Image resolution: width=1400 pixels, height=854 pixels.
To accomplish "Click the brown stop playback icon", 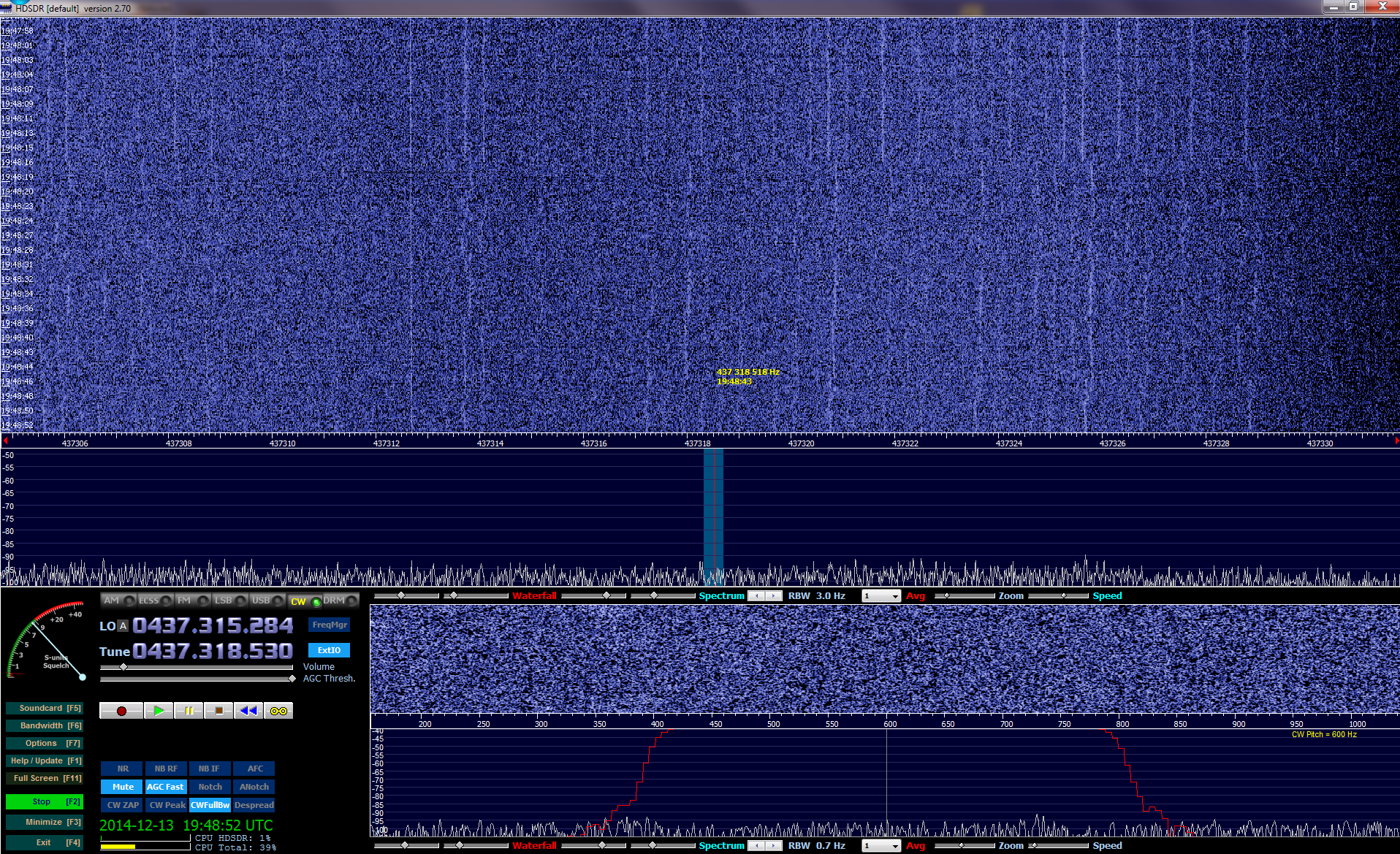I will click(x=218, y=711).
